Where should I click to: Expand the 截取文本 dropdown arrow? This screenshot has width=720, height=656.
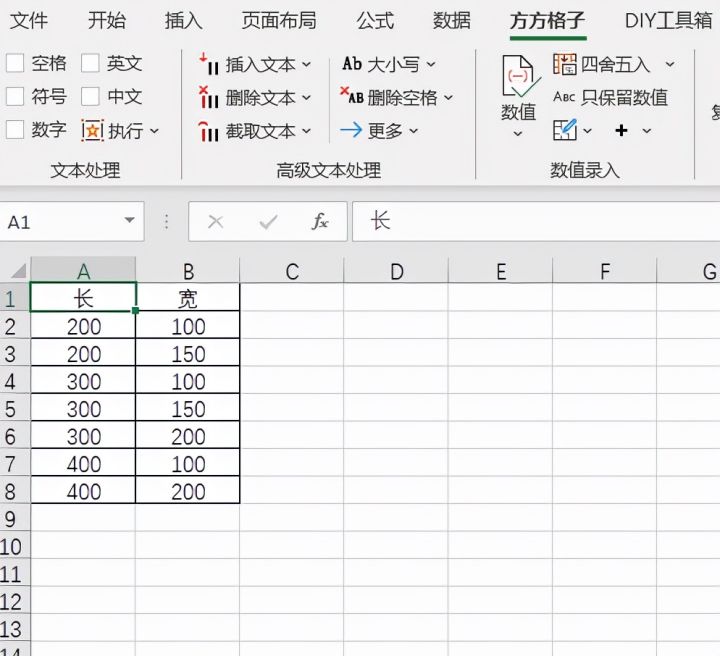[x=307, y=132]
